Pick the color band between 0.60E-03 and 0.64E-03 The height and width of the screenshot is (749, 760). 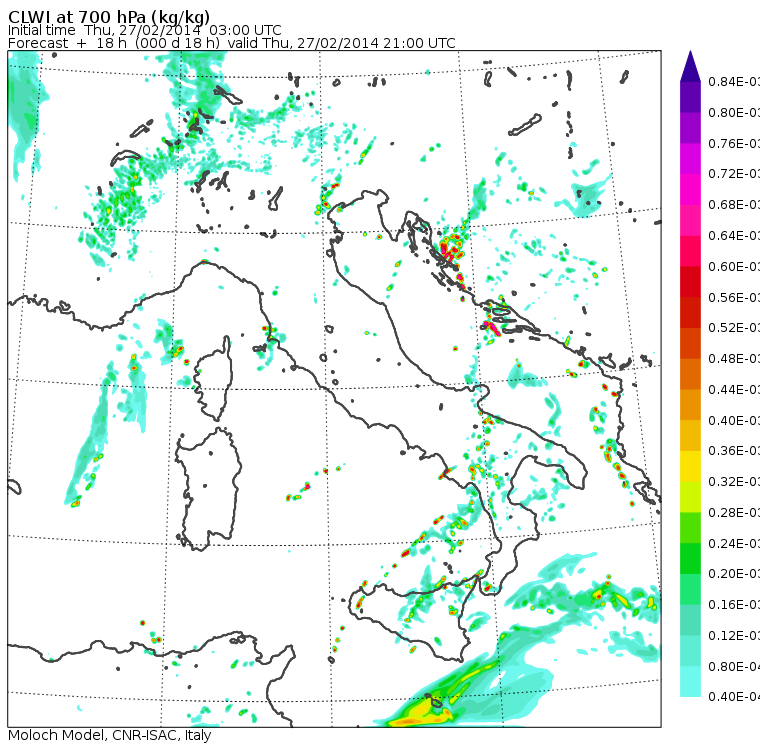[x=690, y=251]
